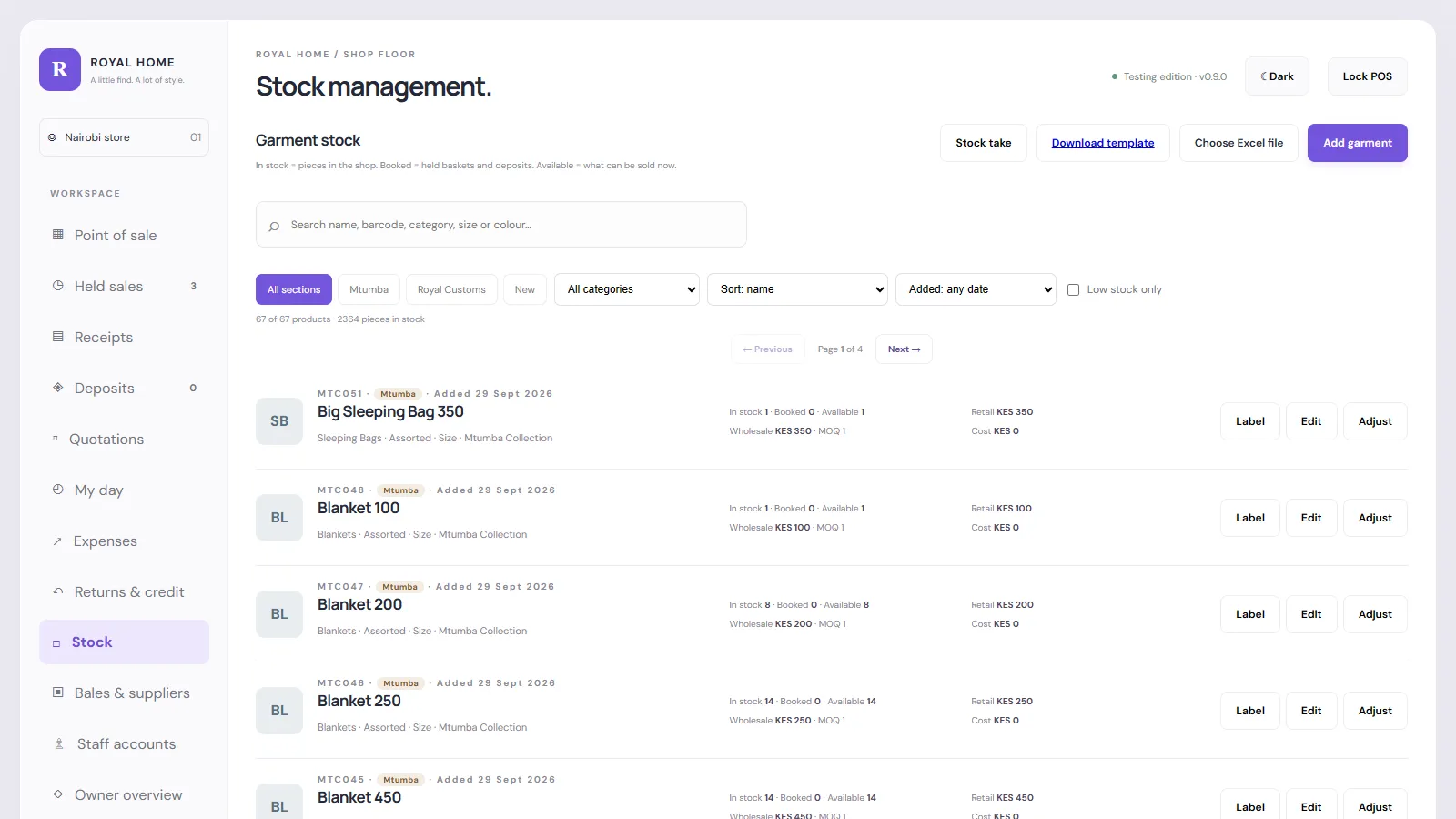Click the stock search input field
The image size is (1456, 819).
tap(501, 225)
